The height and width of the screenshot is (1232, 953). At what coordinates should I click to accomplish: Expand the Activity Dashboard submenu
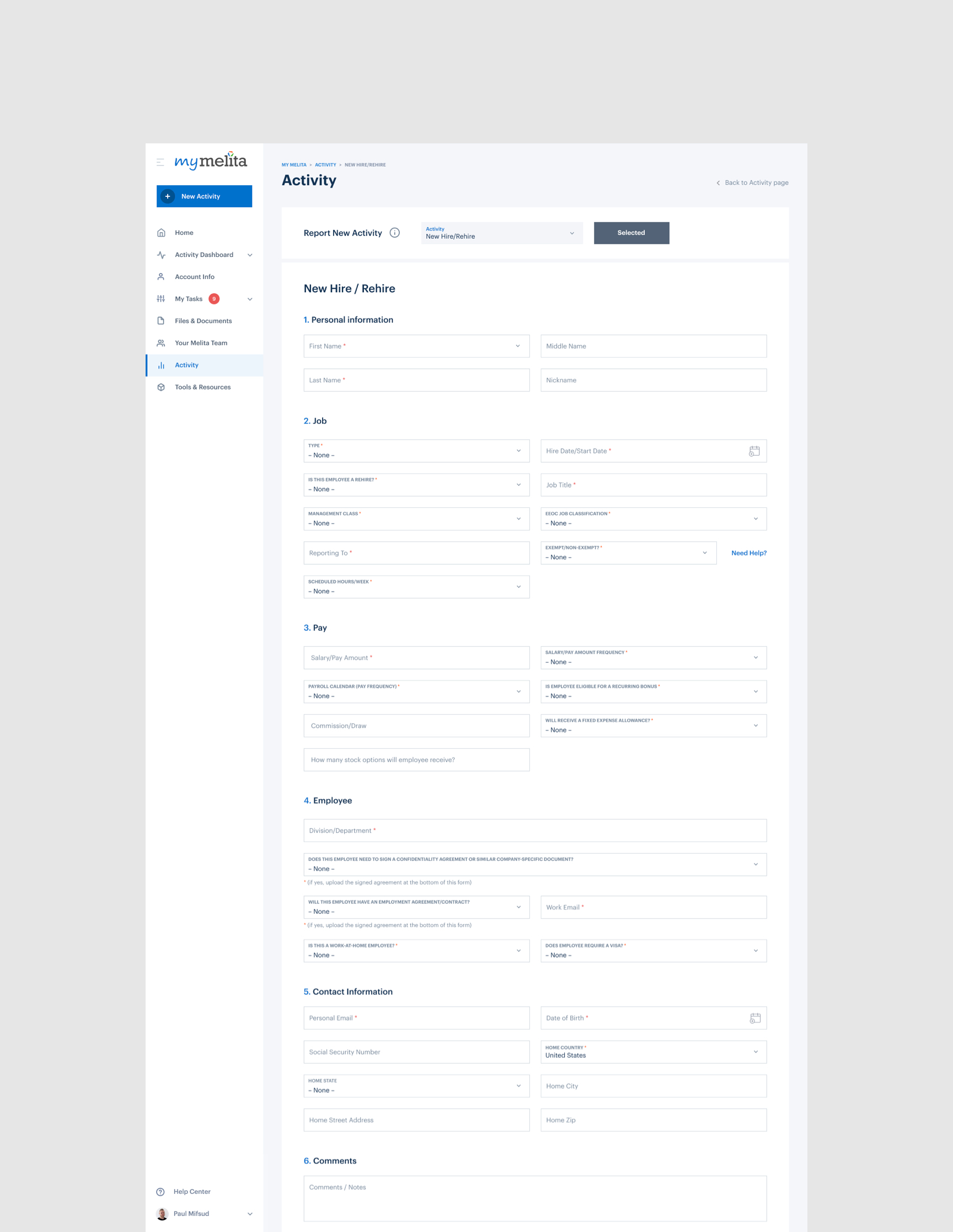(x=250, y=255)
